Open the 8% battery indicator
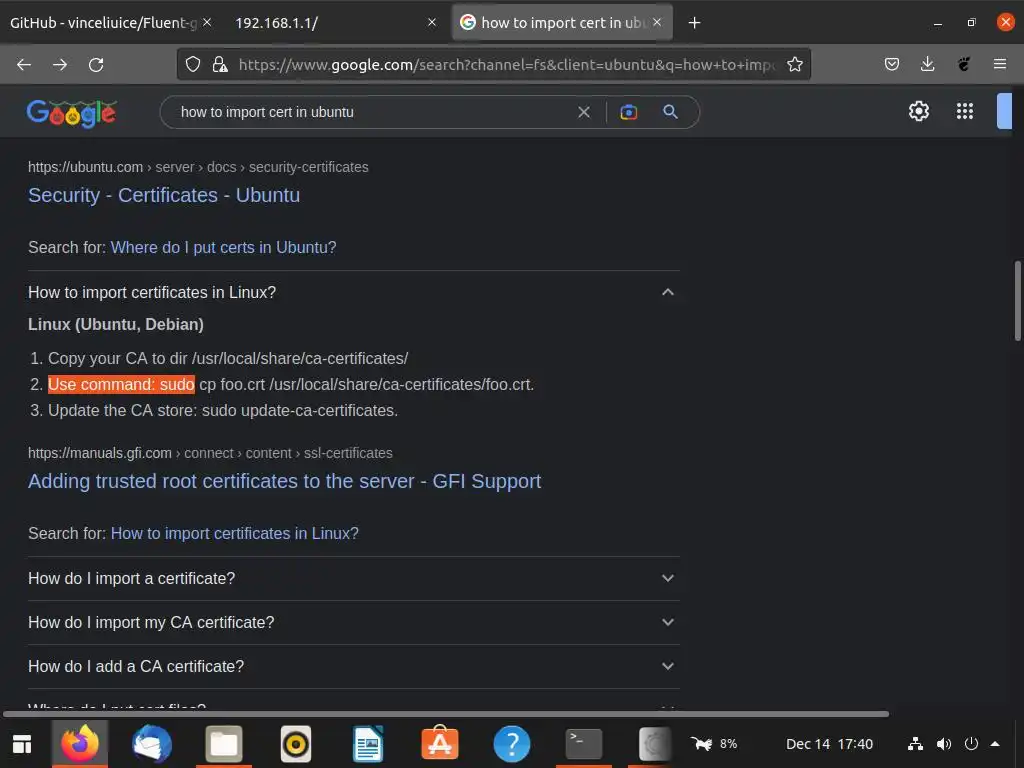Screen dimensions: 1024x768 (714, 744)
